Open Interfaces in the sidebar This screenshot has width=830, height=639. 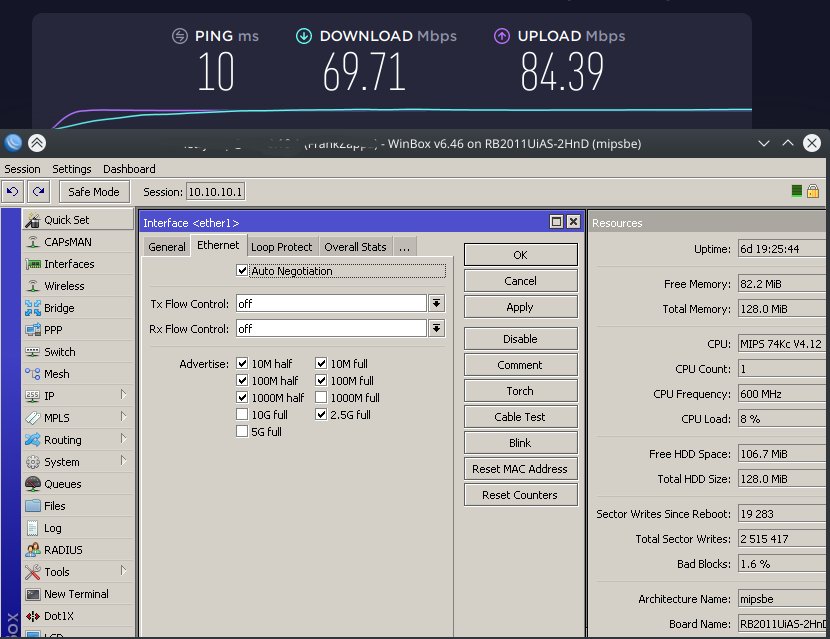(x=78, y=264)
